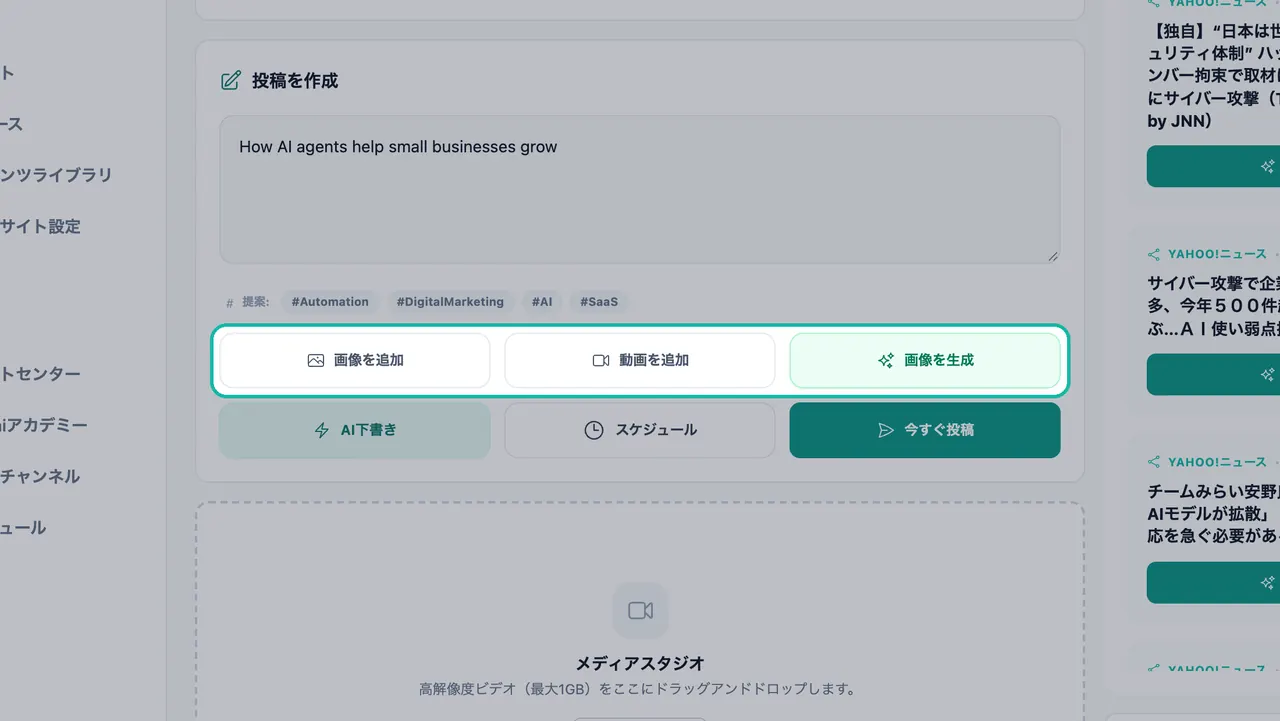Add the #SaaS hashtag suggestion
The height and width of the screenshot is (721, 1280).
pos(599,302)
